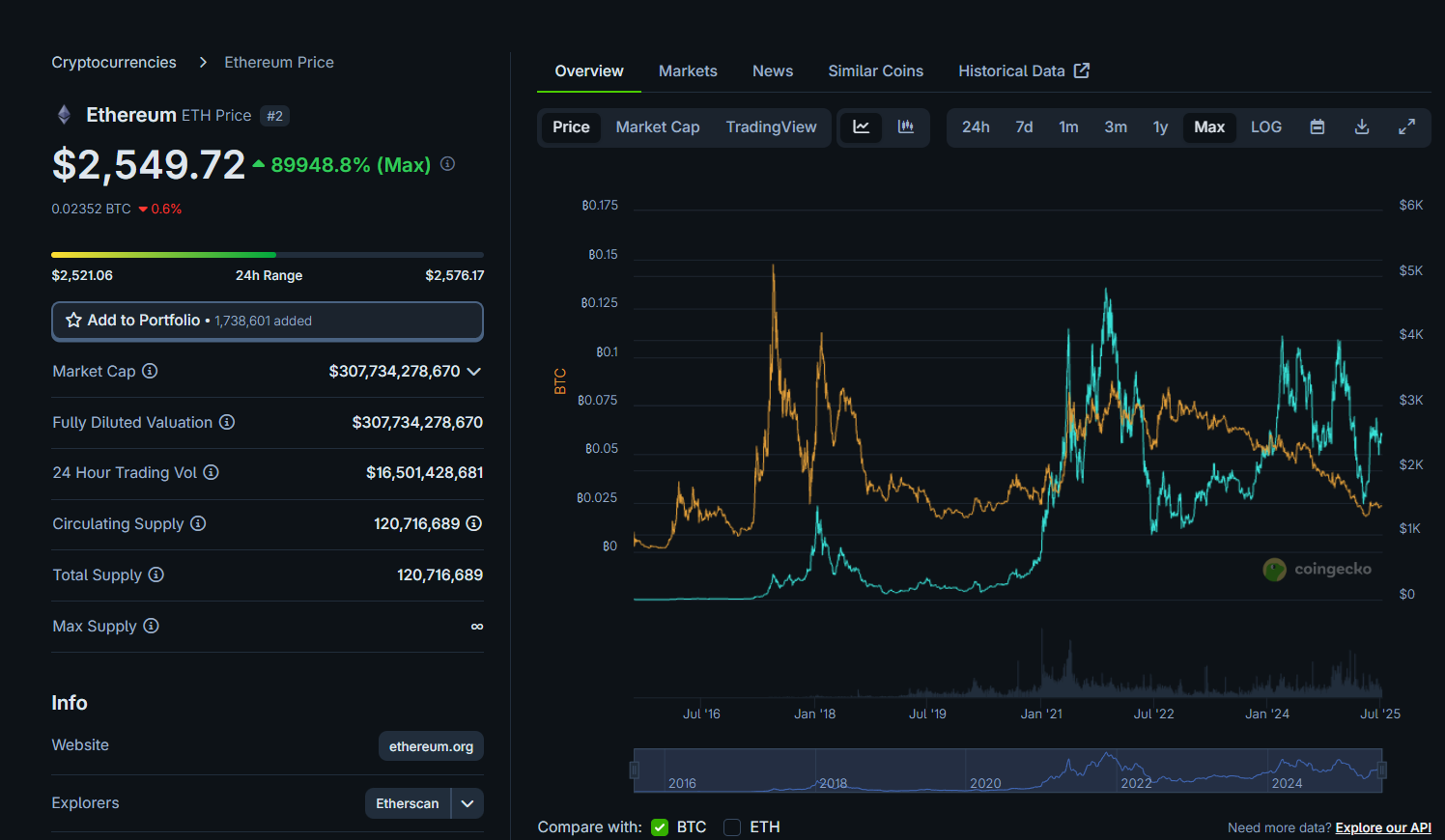Click info icon beside 120,716,689 circulating value
The height and width of the screenshot is (840, 1445).
pos(474,523)
